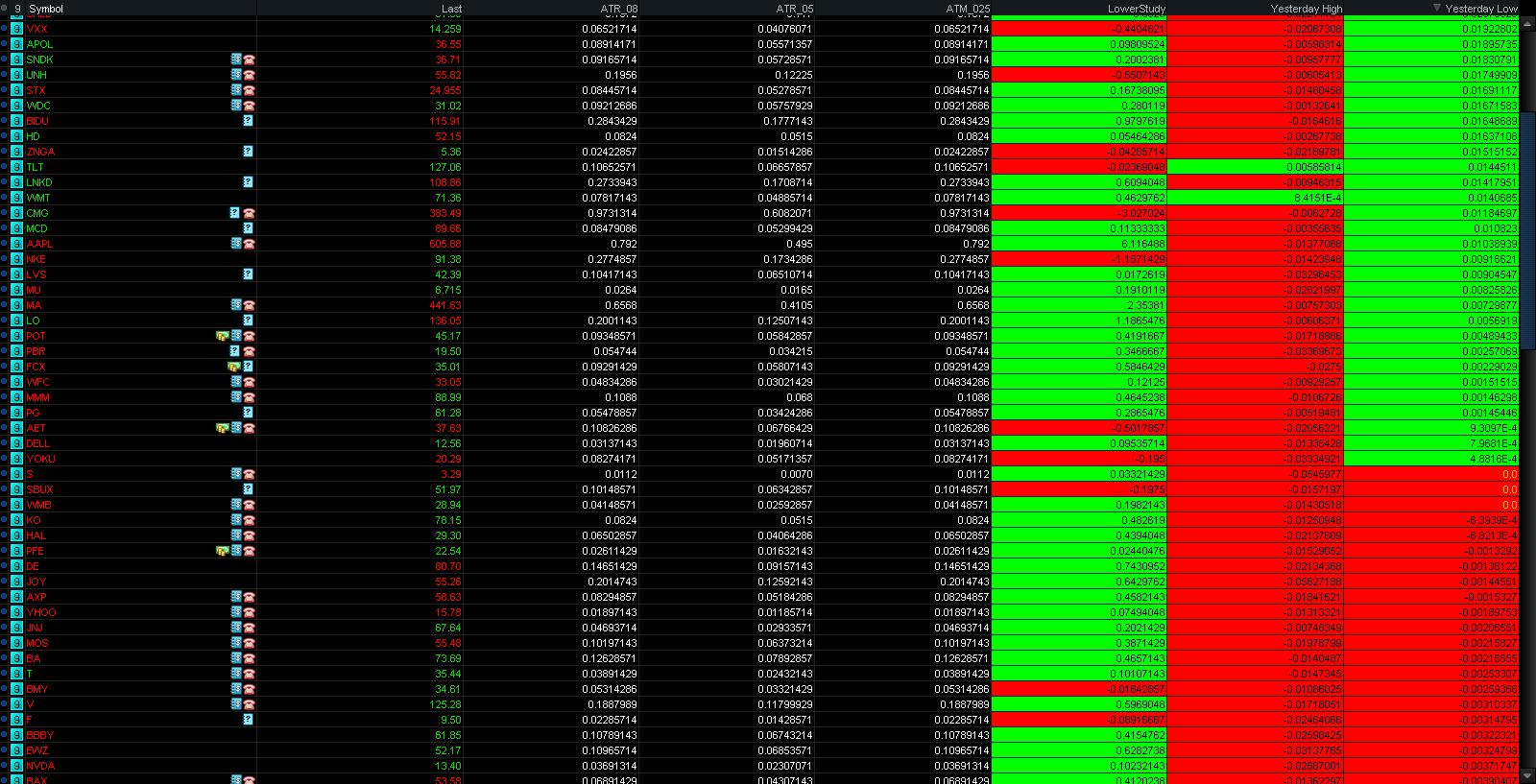This screenshot has width=1536, height=784.
Task: Click the last price 605.88
Action: pos(446,244)
